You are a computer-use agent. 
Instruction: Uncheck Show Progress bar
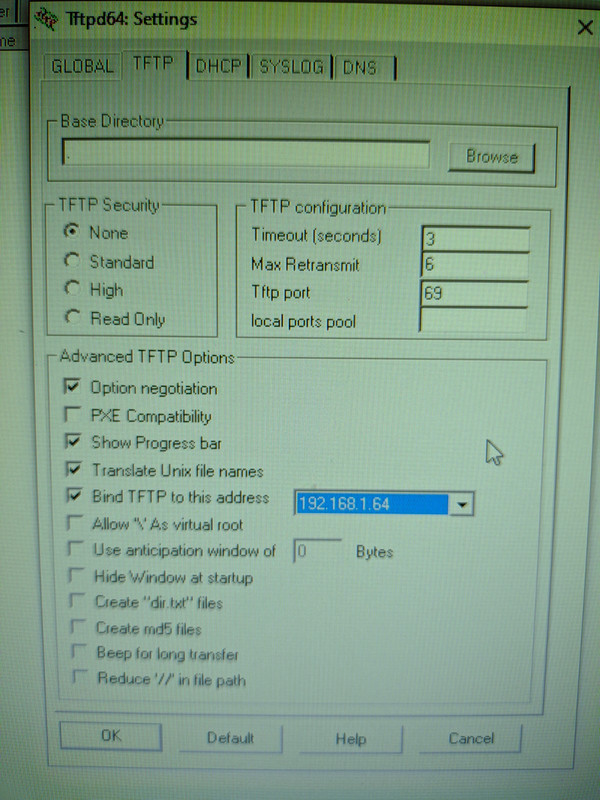pos(73,441)
